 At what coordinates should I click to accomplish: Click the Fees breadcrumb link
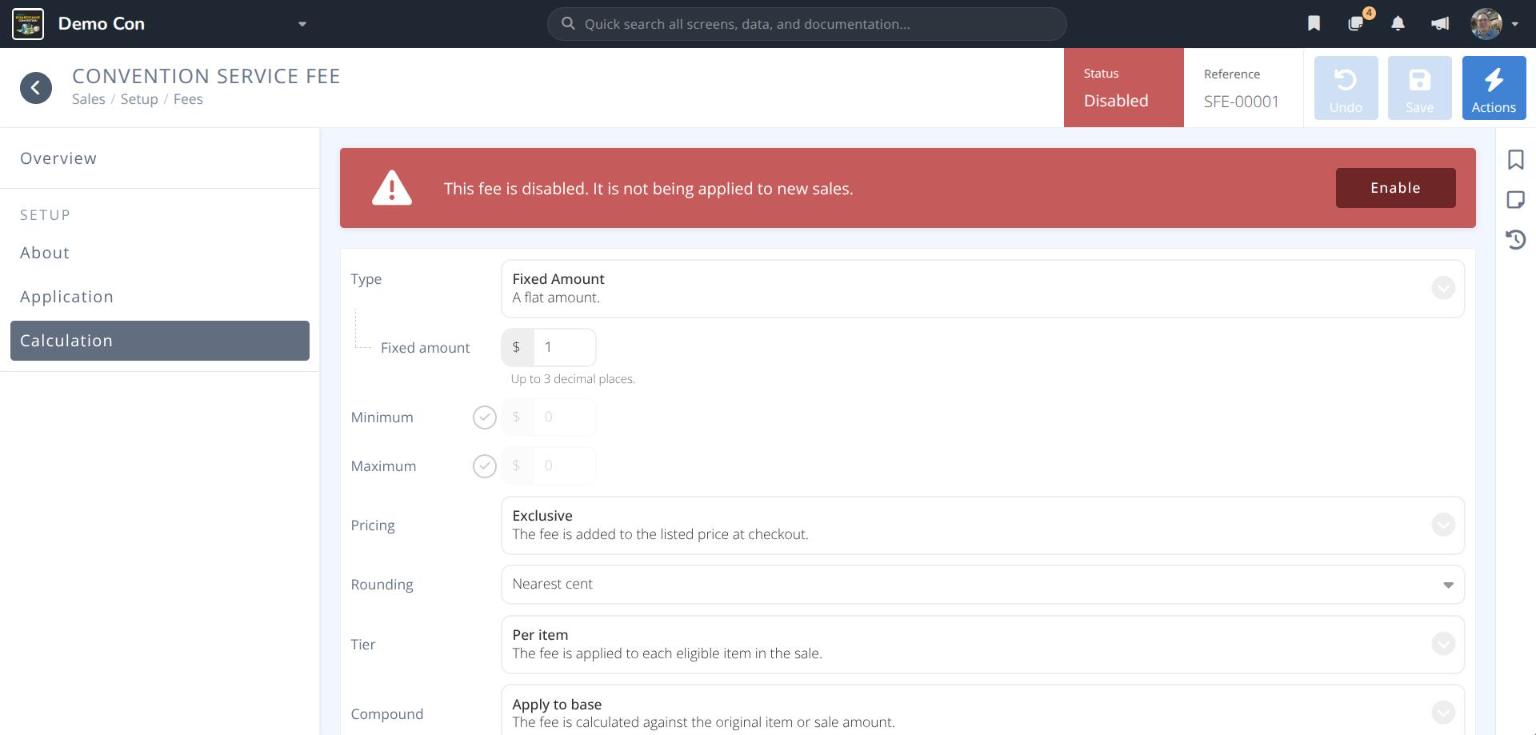click(x=188, y=99)
